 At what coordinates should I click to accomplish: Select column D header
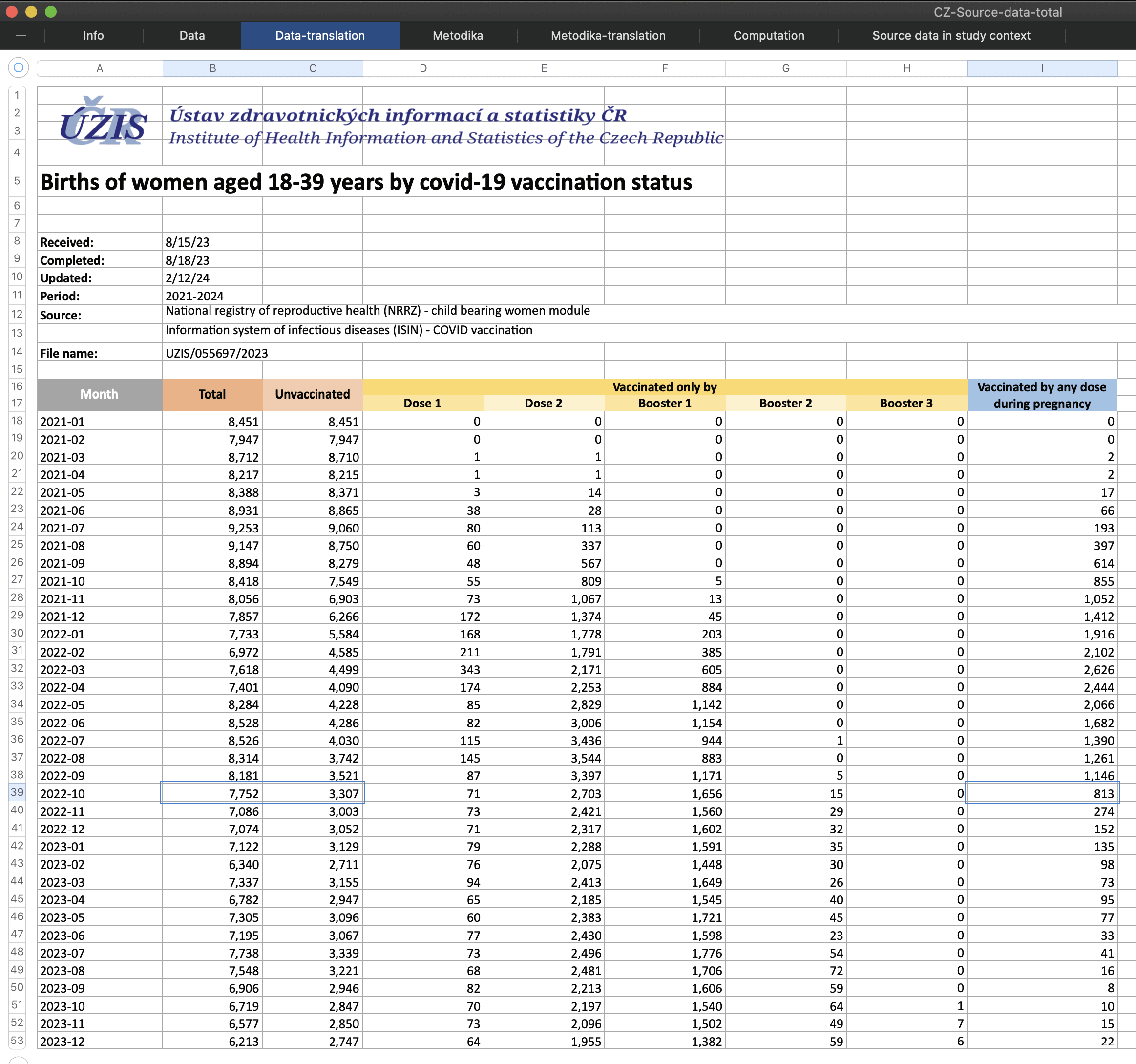pos(423,68)
